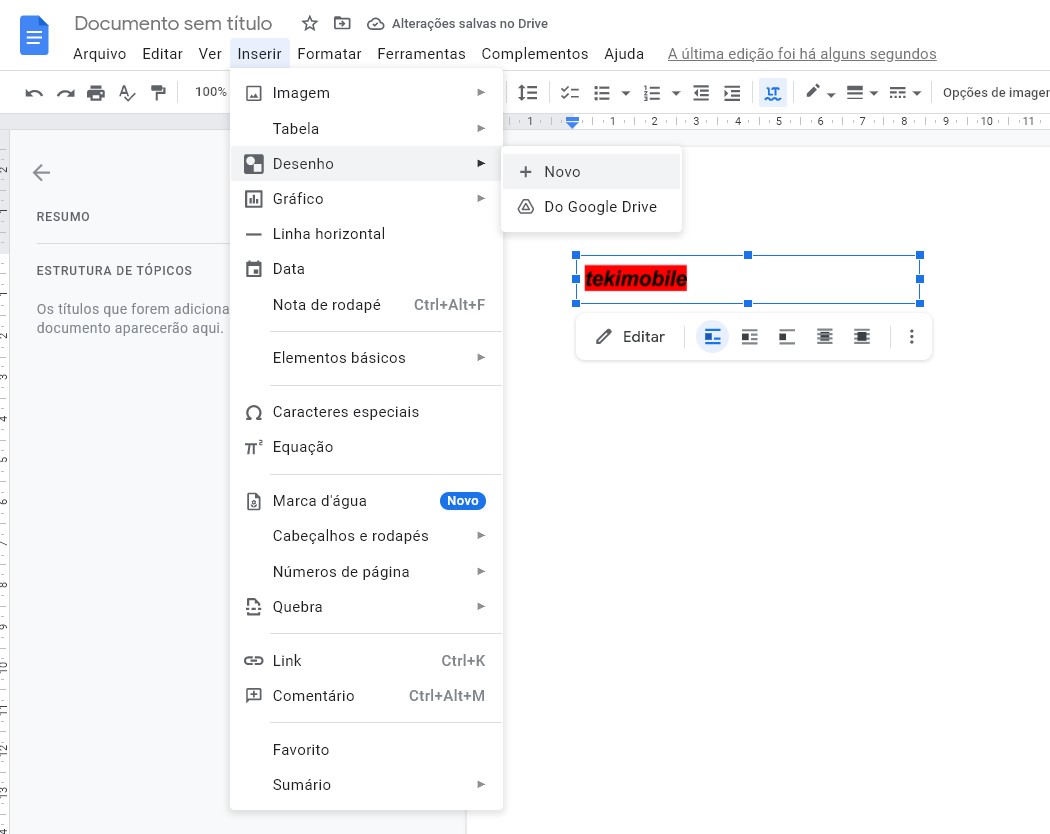Close the outline panel with back arrow
Viewport: 1050px width, 834px height.
[x=42, y=173]
